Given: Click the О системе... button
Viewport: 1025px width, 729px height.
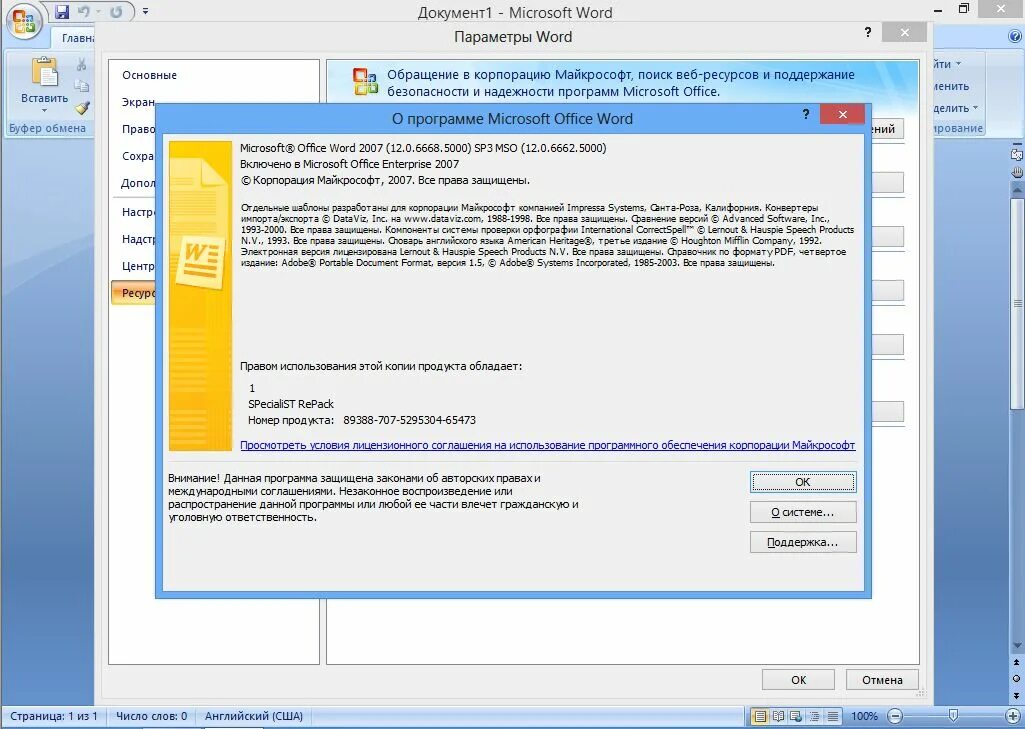Looking at the screenshot, I should point(803,512).
